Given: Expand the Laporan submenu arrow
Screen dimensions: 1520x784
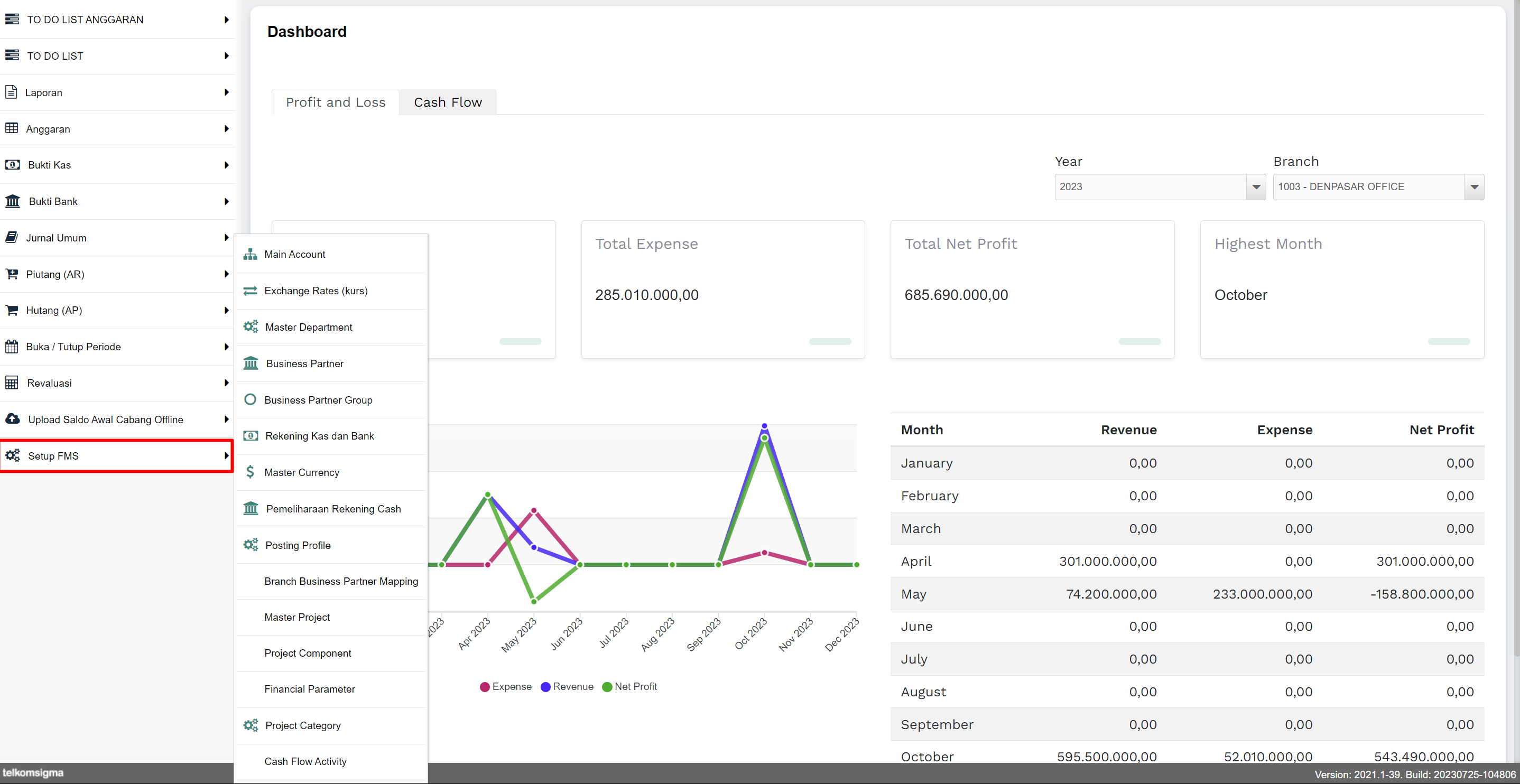Looking at the screenshot, I should coord(227,92).
